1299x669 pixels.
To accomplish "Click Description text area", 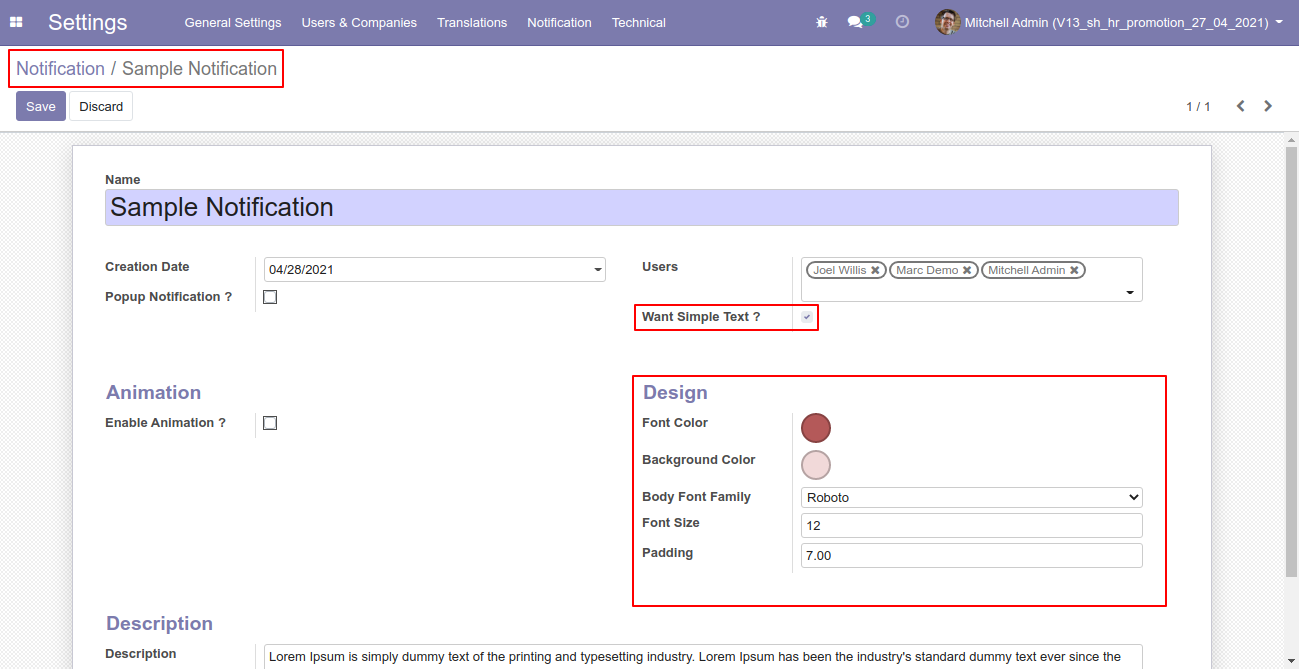I will click(703, 657).
